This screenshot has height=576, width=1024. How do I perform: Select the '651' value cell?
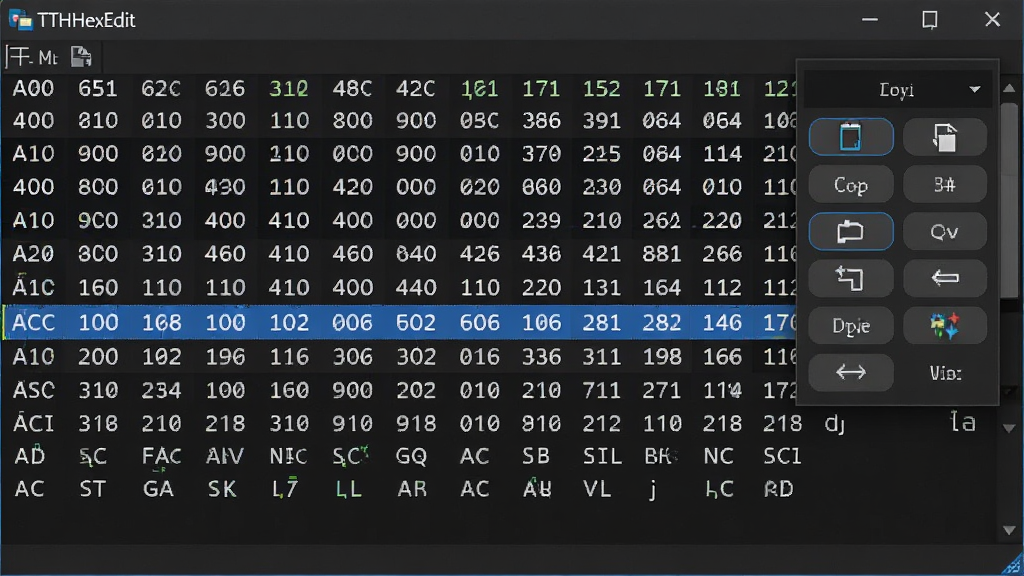pos(98,88)
